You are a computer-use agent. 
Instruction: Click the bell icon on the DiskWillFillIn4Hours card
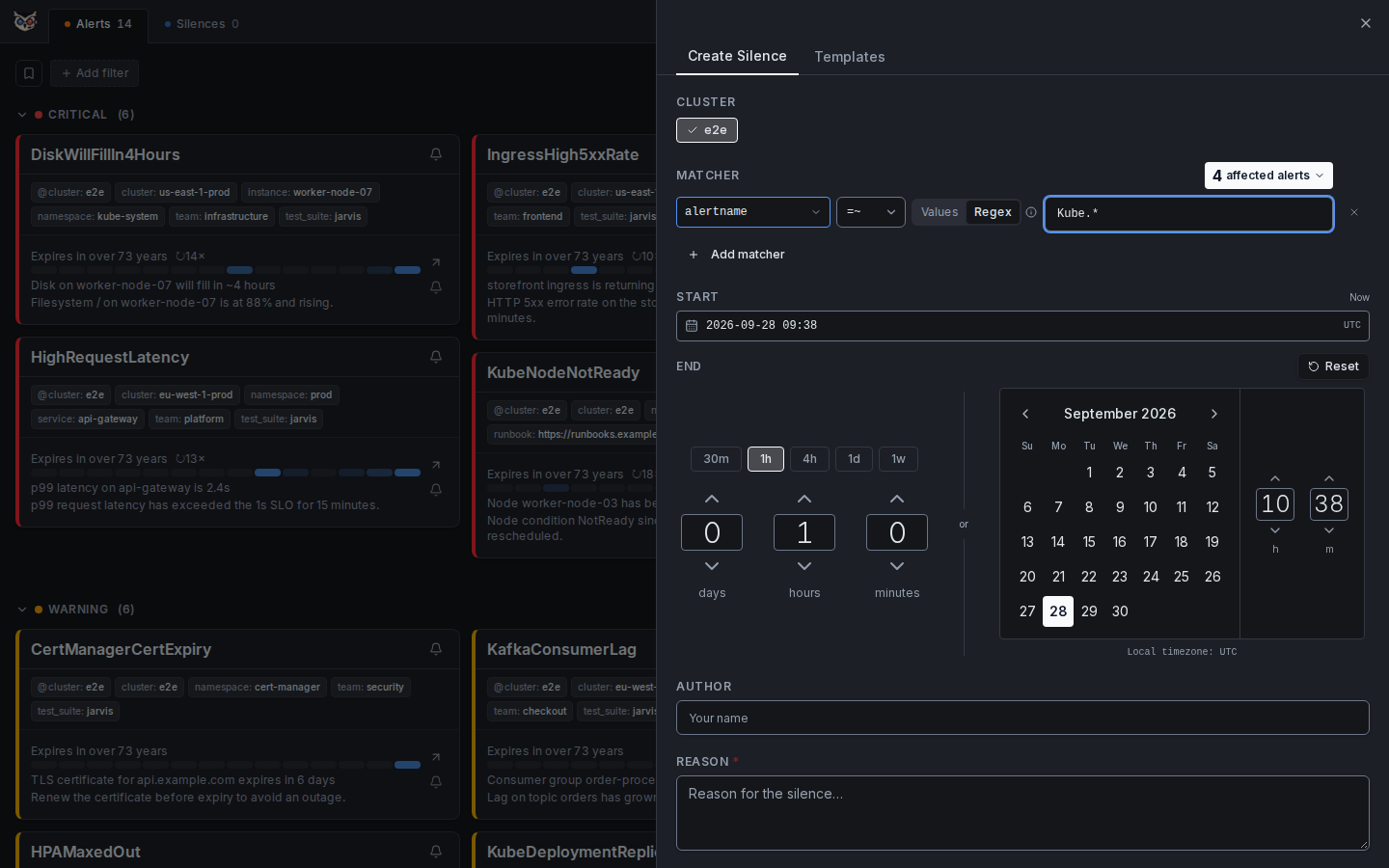click(436, 154)
